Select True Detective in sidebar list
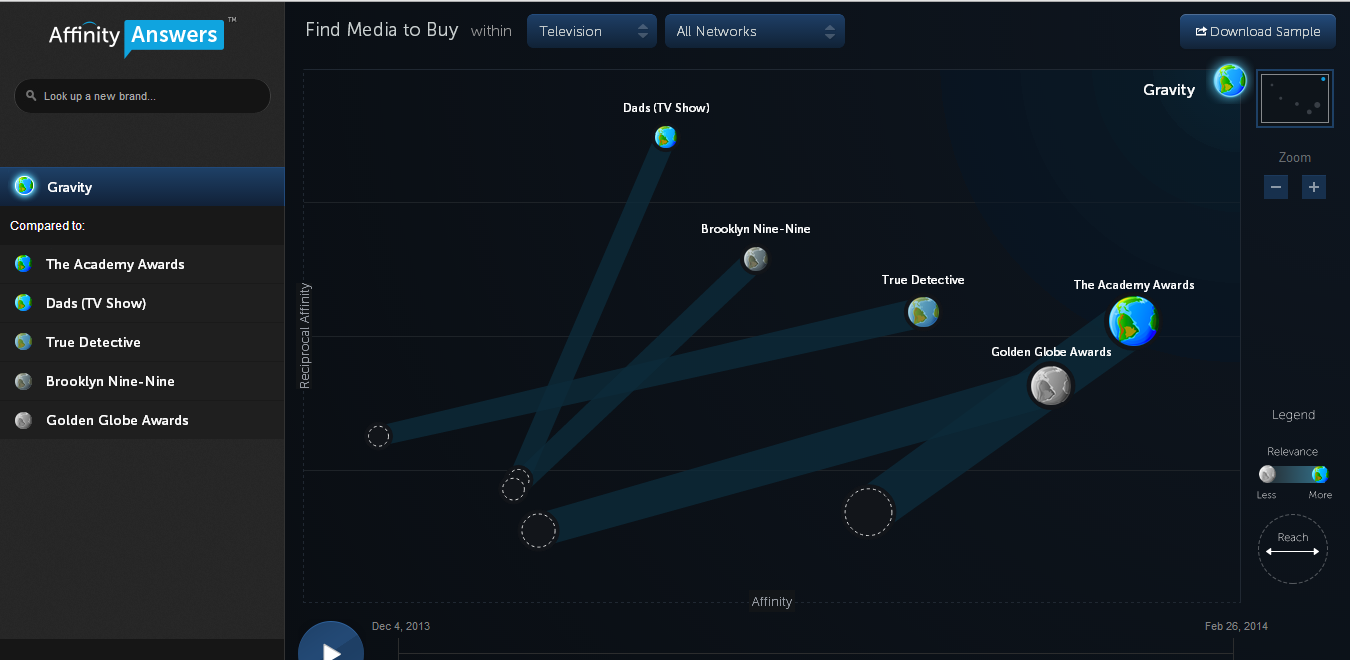This screenshot has width=1350, height=660. 142,342
